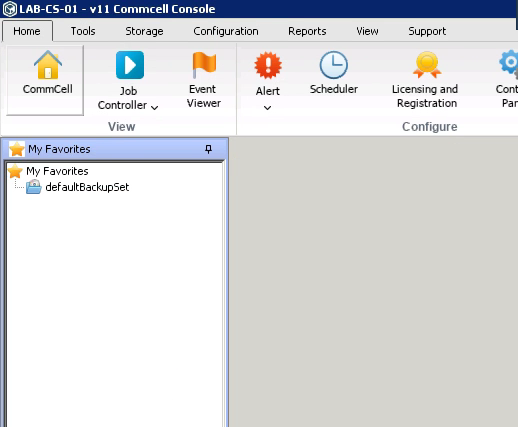Open the CommCell home view
Screen dimensions: 518x427
click(x=45, y=80)
